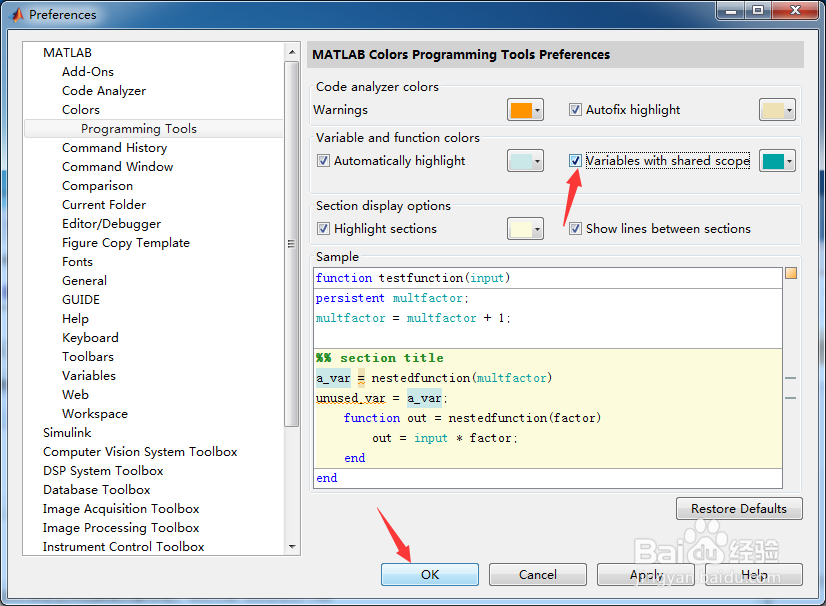Open Workspace preferences
Screen dimensions: 826x606
[95, 414]
